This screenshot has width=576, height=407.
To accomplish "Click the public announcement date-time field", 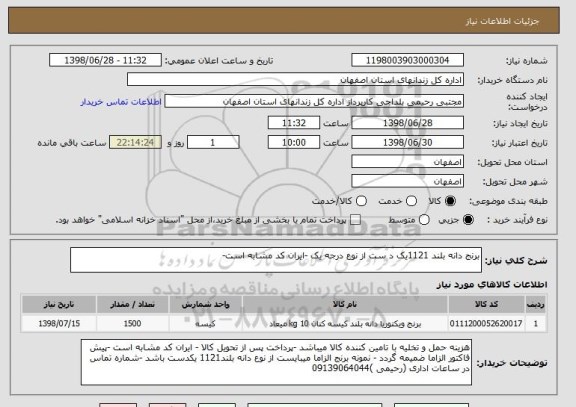I will pos(105,60).
